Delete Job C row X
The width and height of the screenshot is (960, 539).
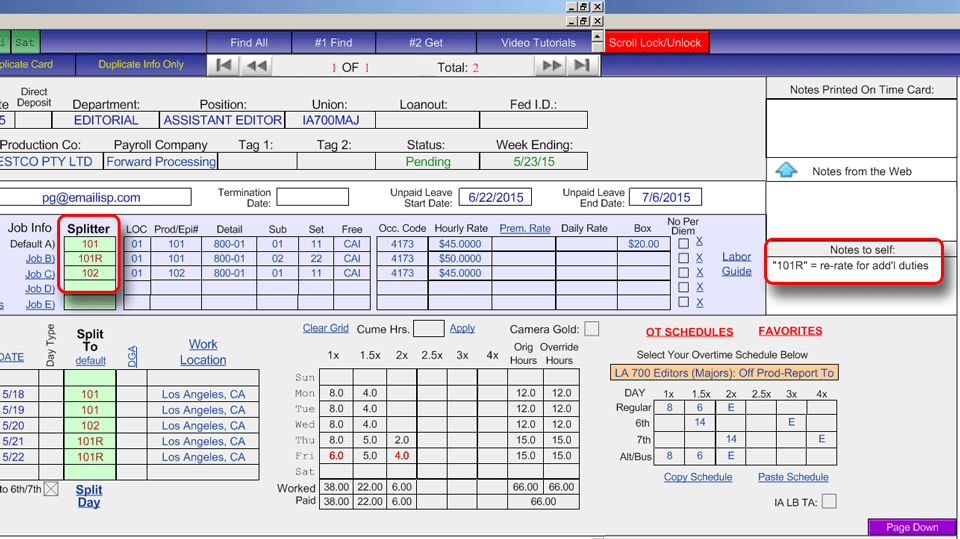[699, 272]
